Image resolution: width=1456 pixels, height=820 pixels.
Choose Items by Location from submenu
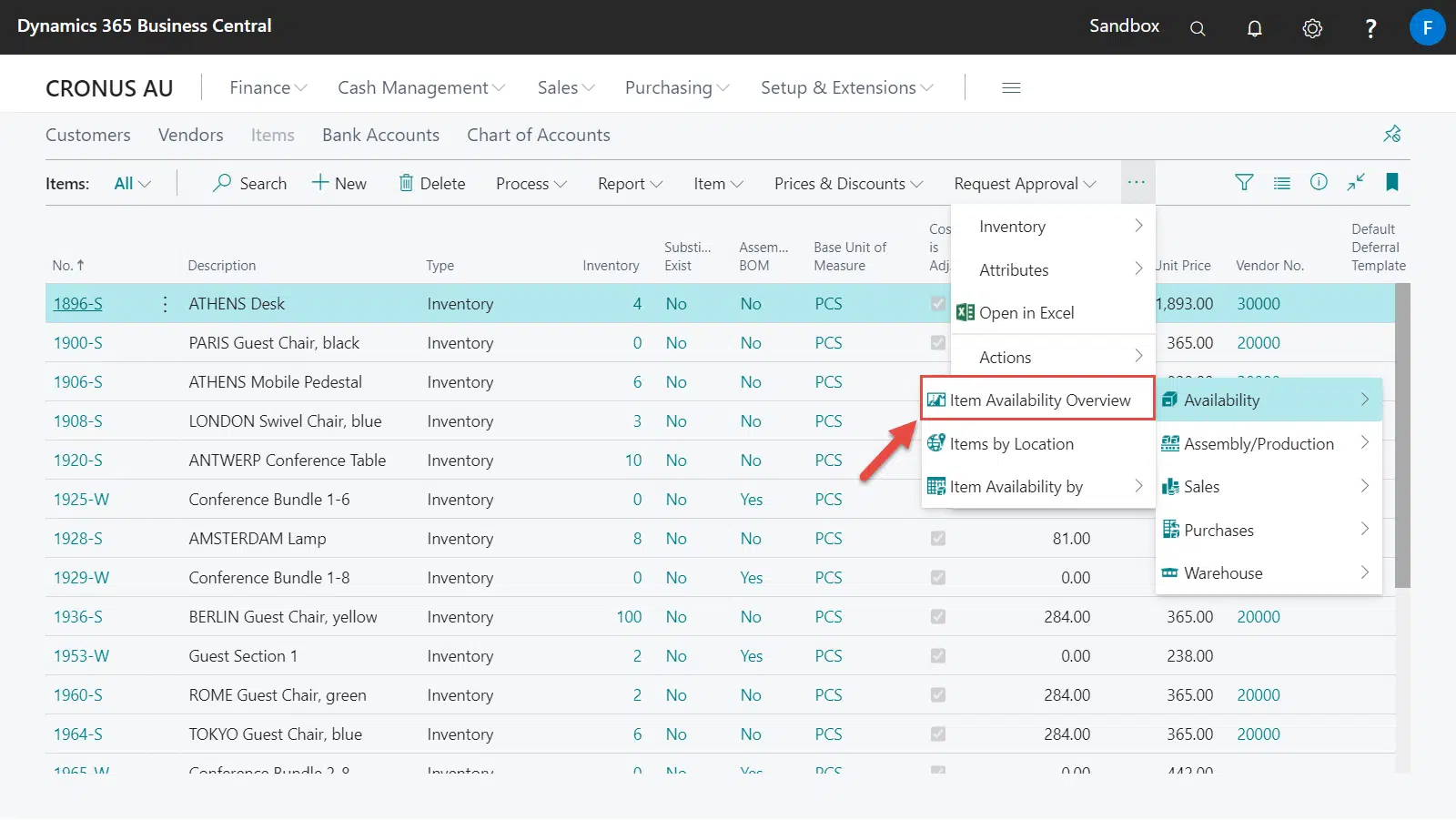(1011, 444)
